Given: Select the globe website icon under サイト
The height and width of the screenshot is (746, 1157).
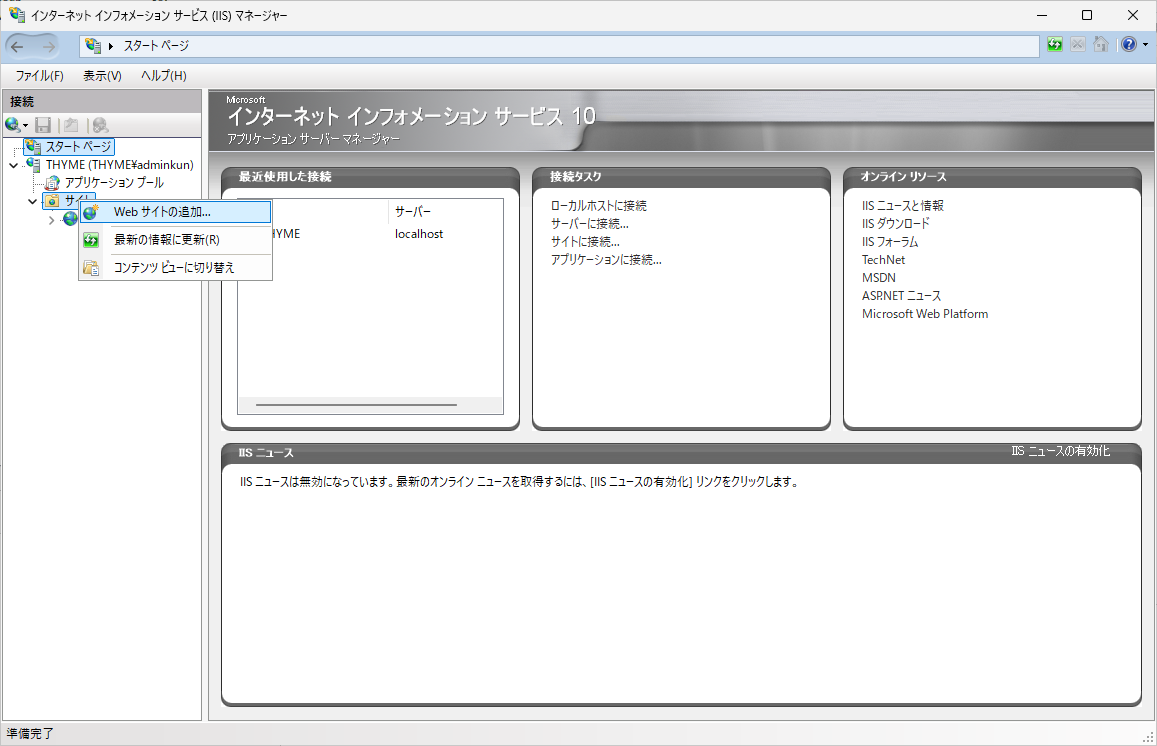Looking at the screenshot, I should pyautogui.click(x=70, y=218).
